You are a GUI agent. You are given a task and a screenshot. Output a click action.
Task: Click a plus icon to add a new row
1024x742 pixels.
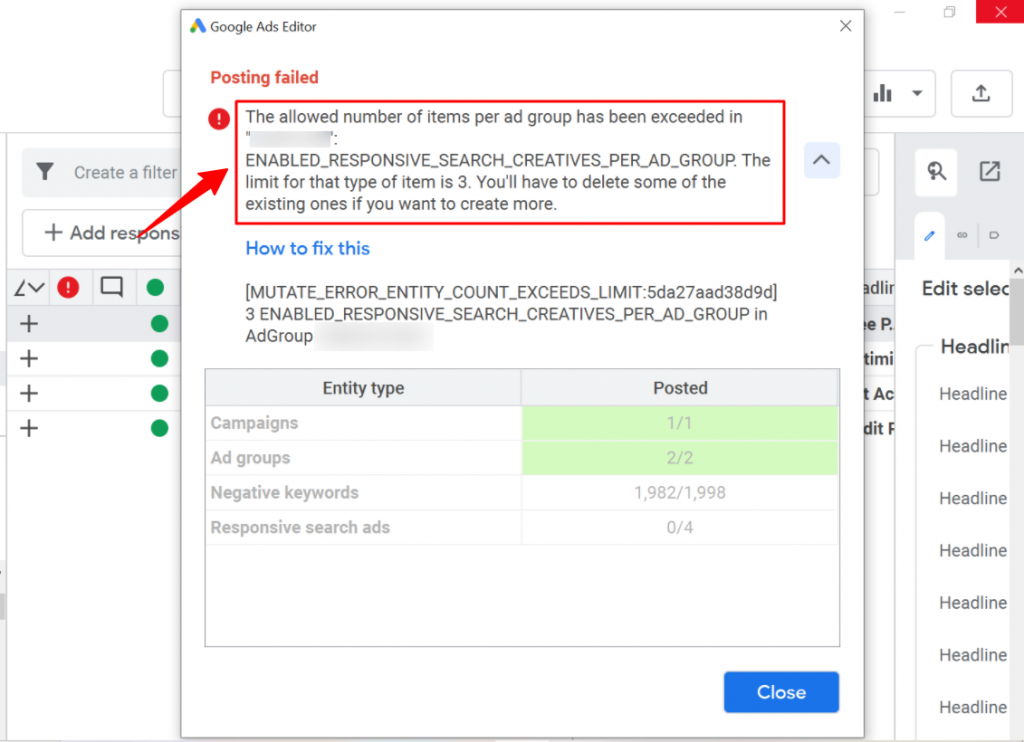click(x=28, y=323)
